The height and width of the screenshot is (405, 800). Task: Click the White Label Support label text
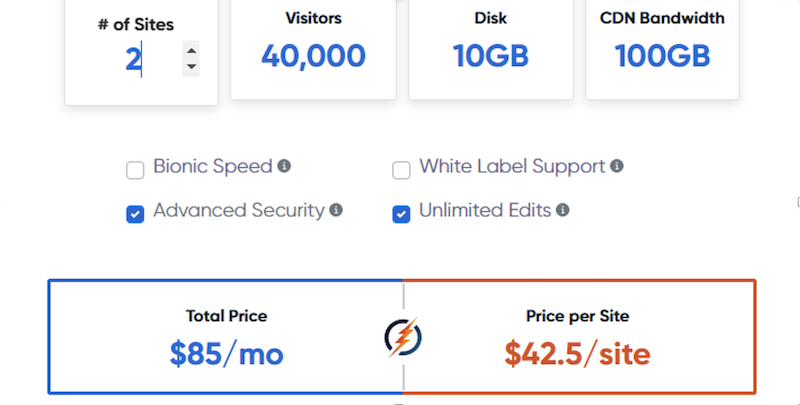point(512,166)
